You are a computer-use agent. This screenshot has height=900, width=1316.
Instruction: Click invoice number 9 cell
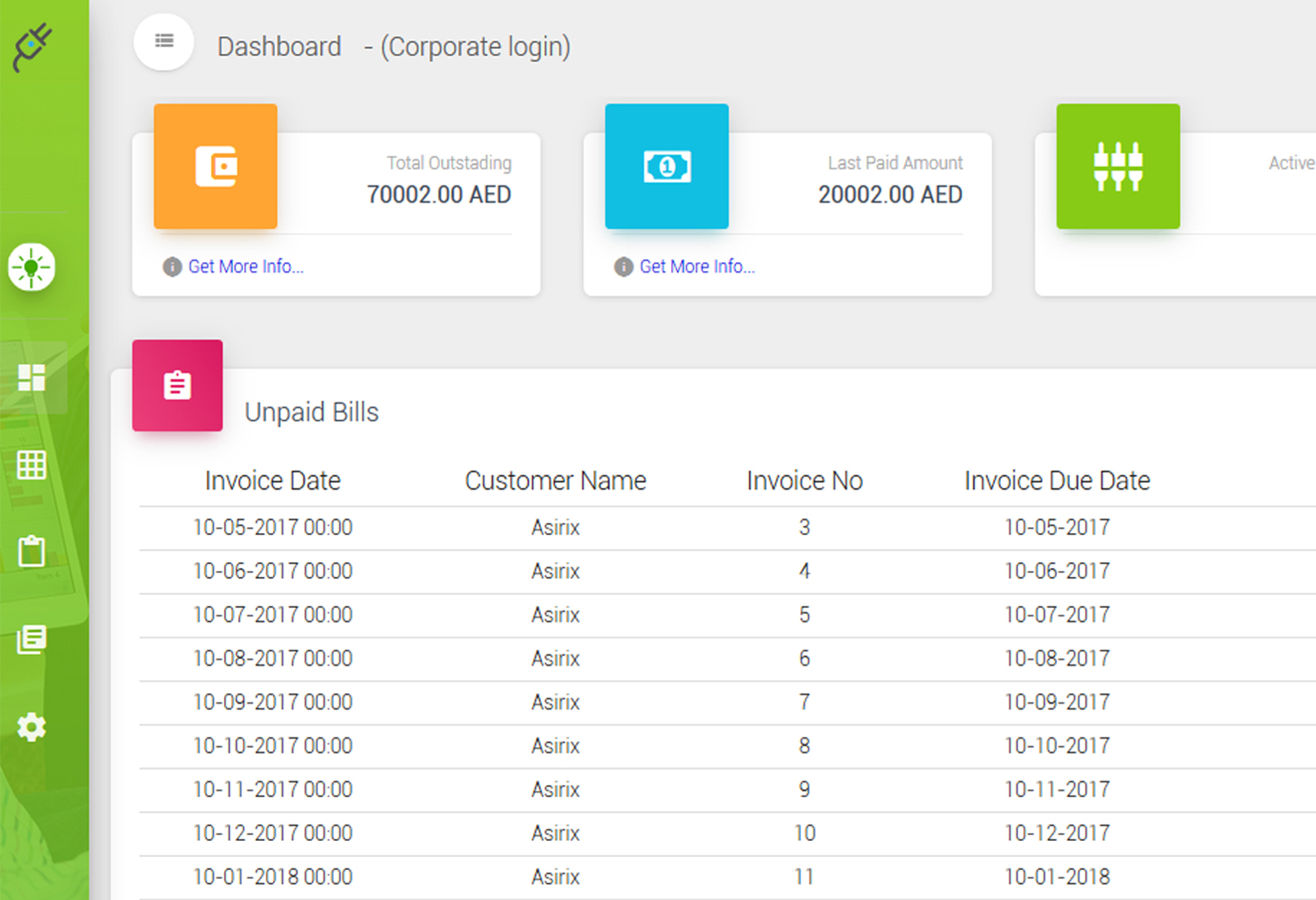pyautogui.click(x=805, y=789)
